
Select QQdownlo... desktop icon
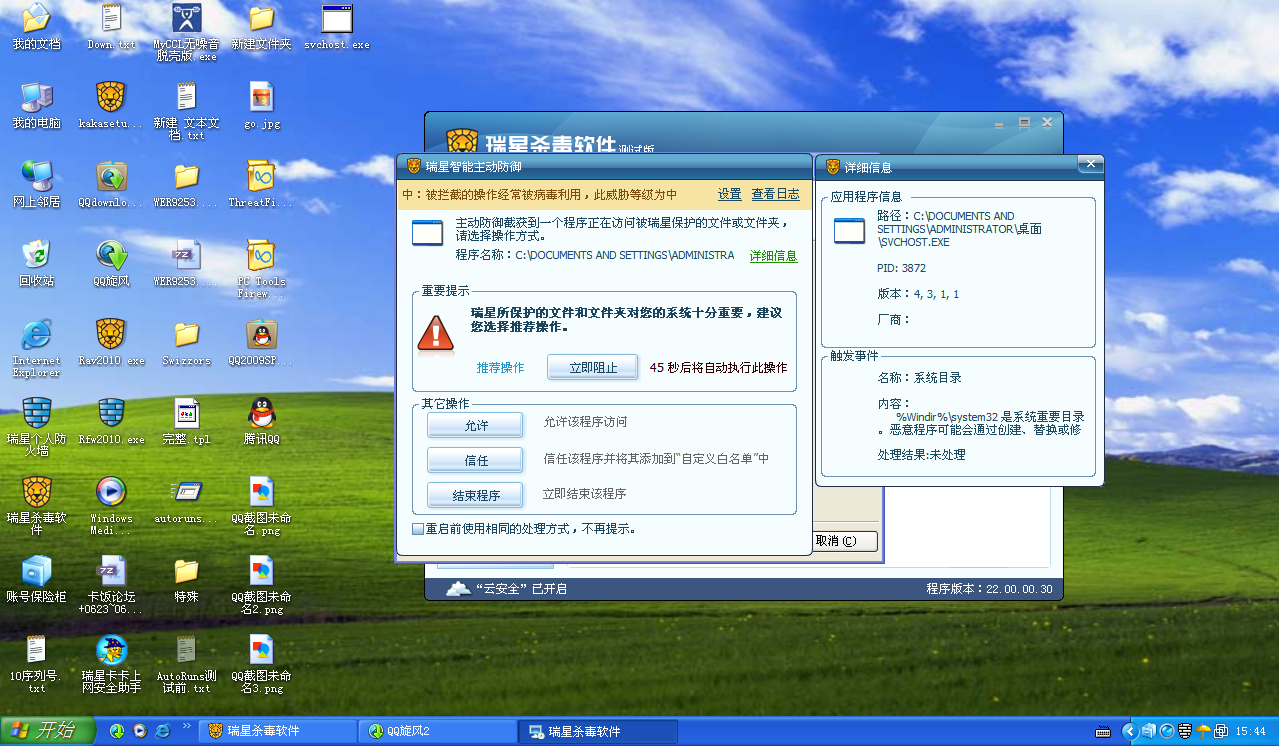click(x=111, y=183)
